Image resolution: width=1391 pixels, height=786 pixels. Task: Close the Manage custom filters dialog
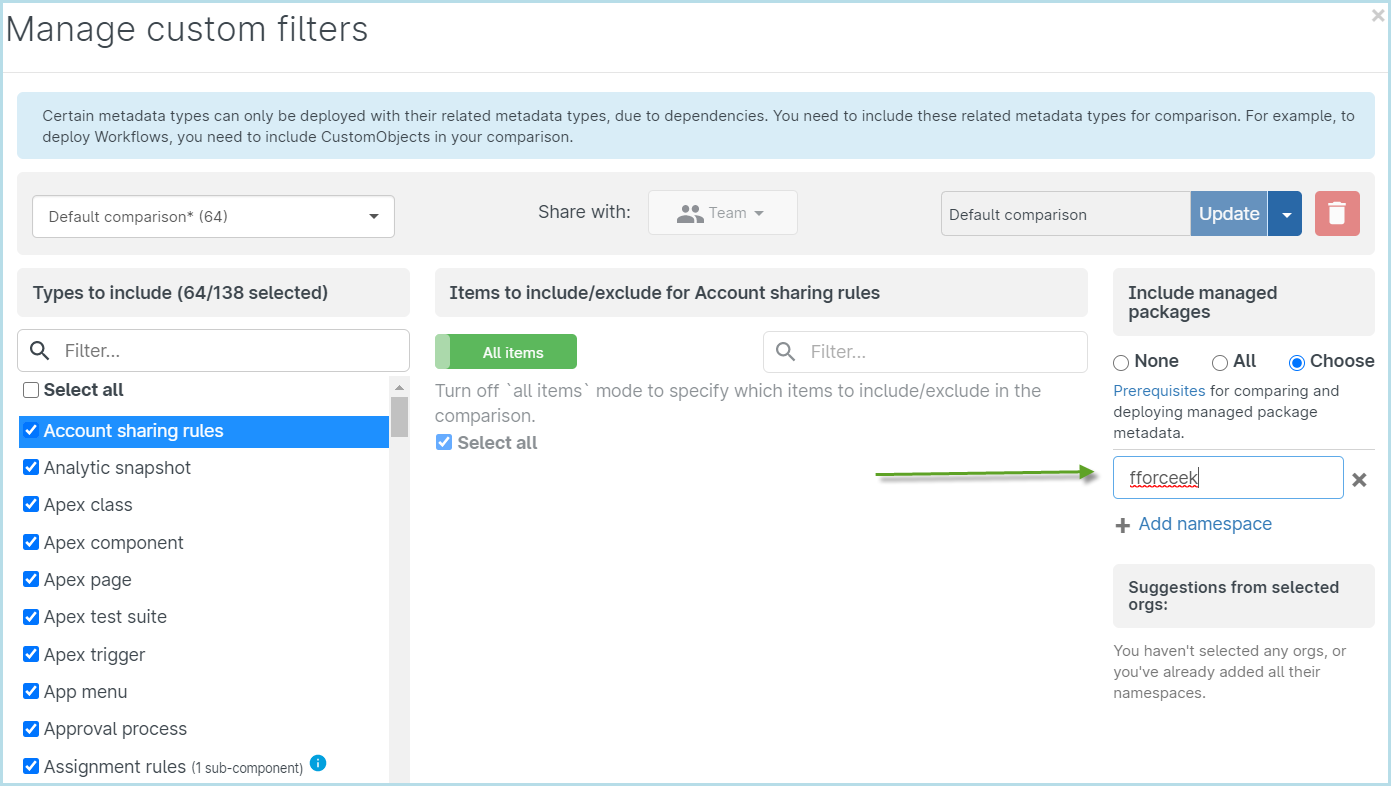(x=1378, y=15)
